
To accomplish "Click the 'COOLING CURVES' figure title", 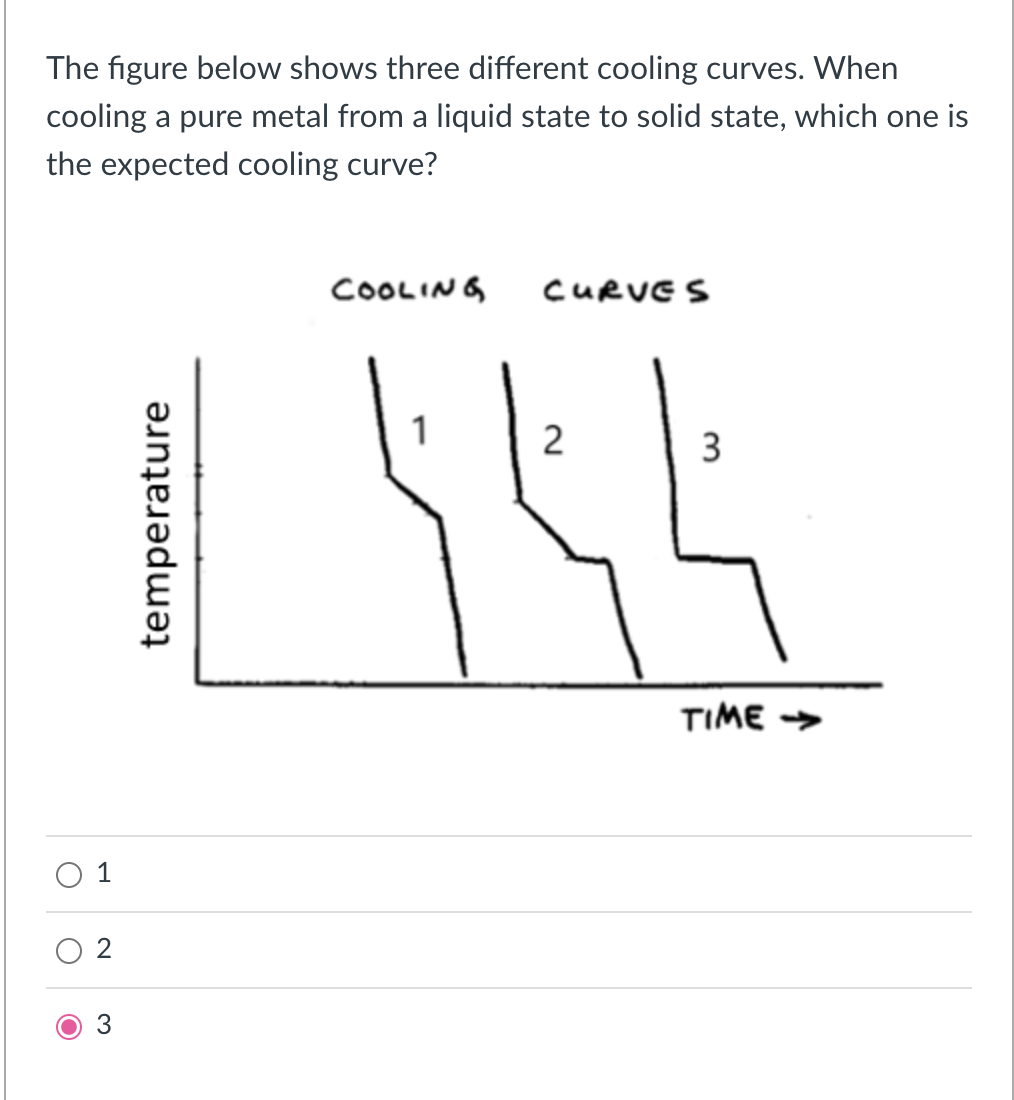I will [x=523, y=291].
